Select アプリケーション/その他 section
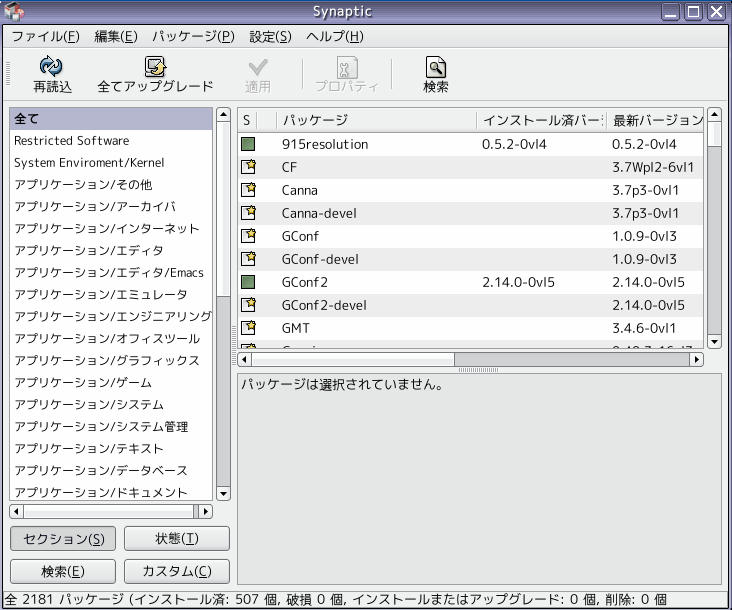 pyautogui.click(x=111, y=184)
